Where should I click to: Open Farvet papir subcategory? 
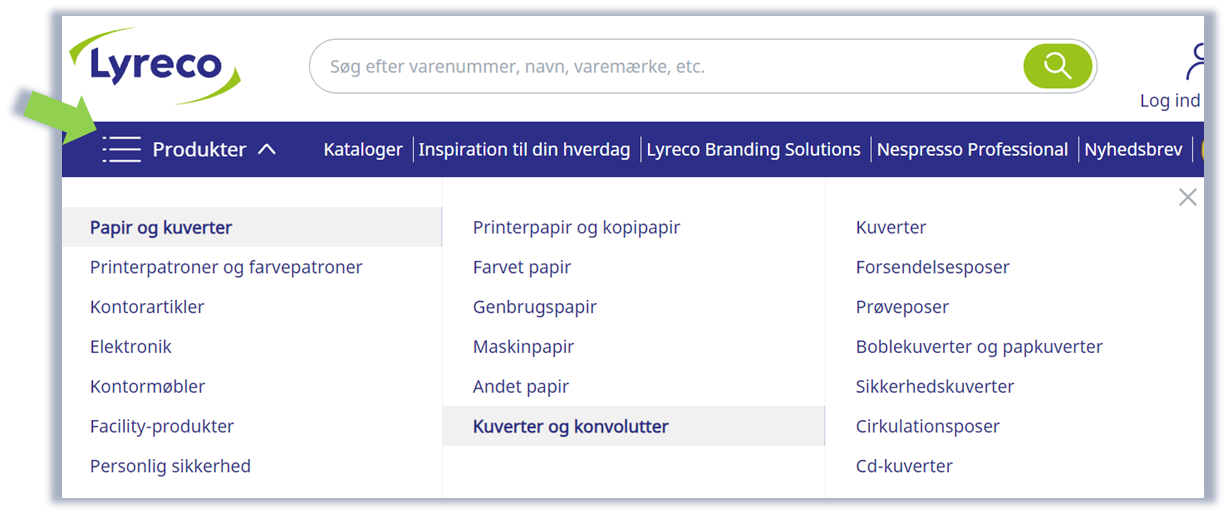click(522, 267)
